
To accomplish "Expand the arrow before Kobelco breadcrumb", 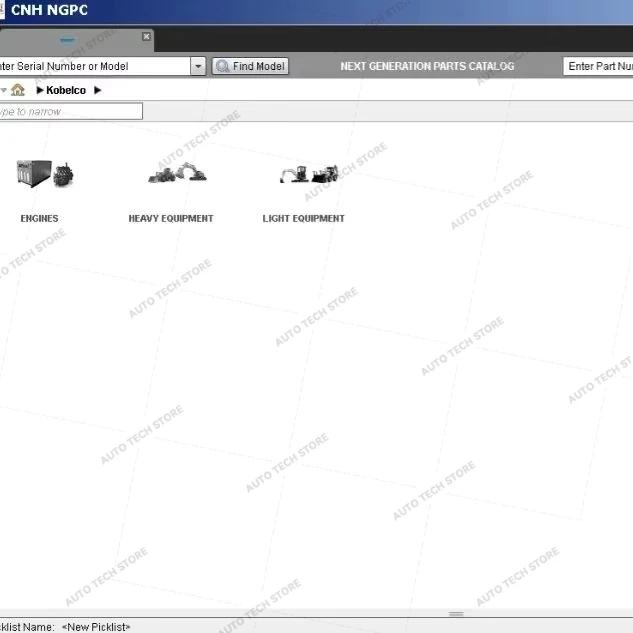I will pyautogui.click(x=40, y=90).
